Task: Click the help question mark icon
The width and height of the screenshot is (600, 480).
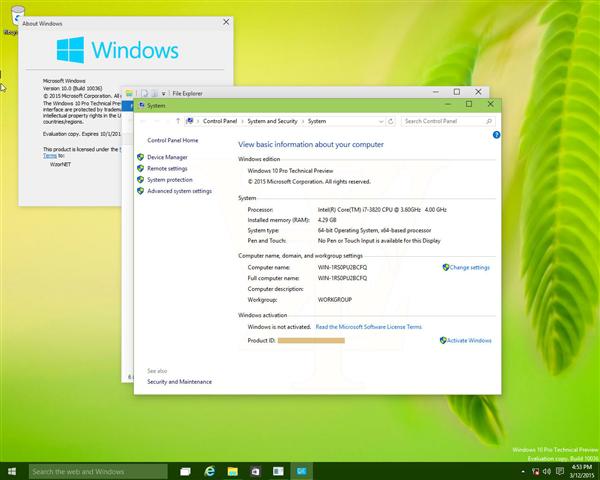Action: coord(496,134)
